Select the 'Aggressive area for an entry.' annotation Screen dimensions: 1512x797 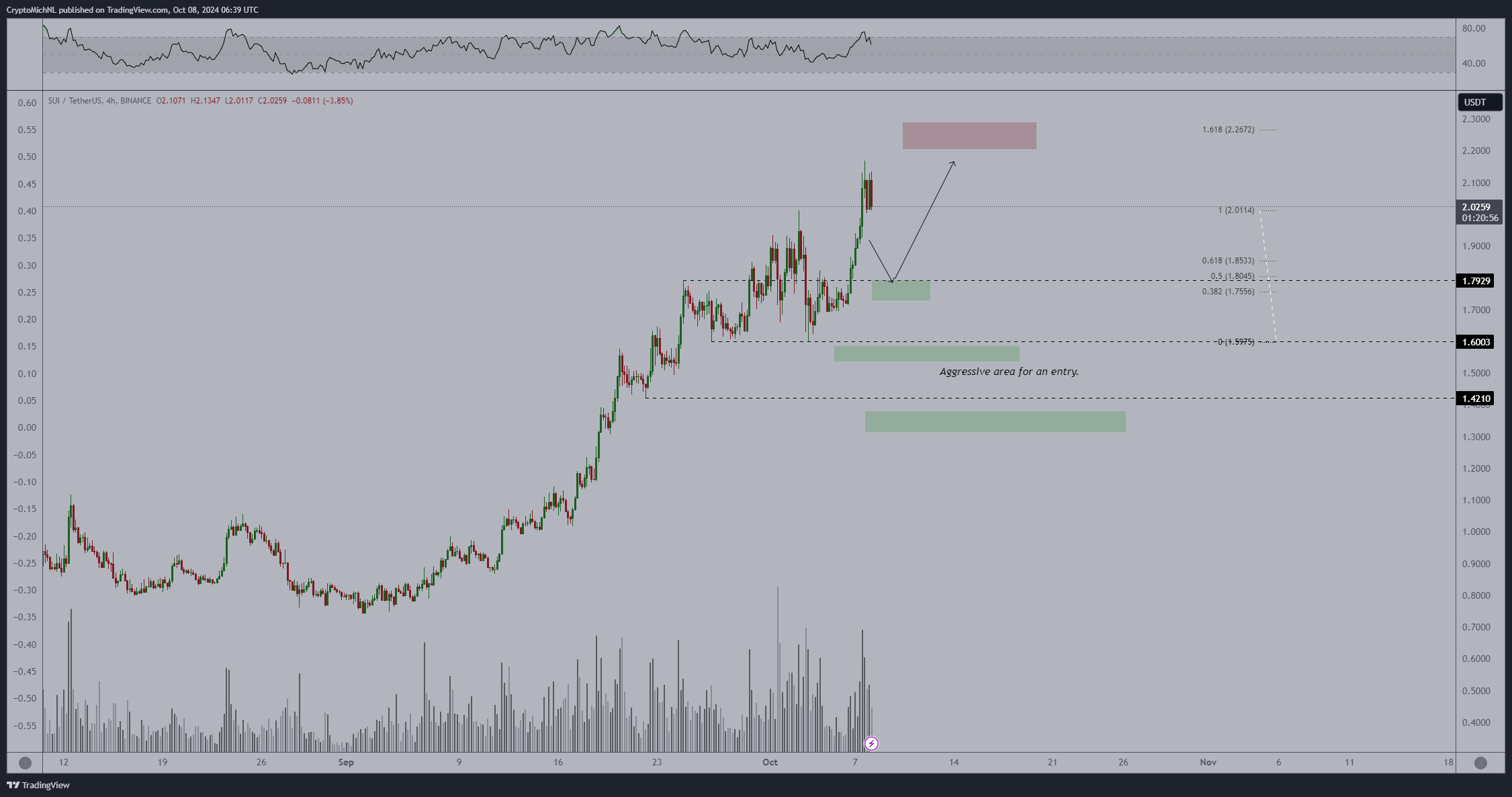pos(1009,372)
